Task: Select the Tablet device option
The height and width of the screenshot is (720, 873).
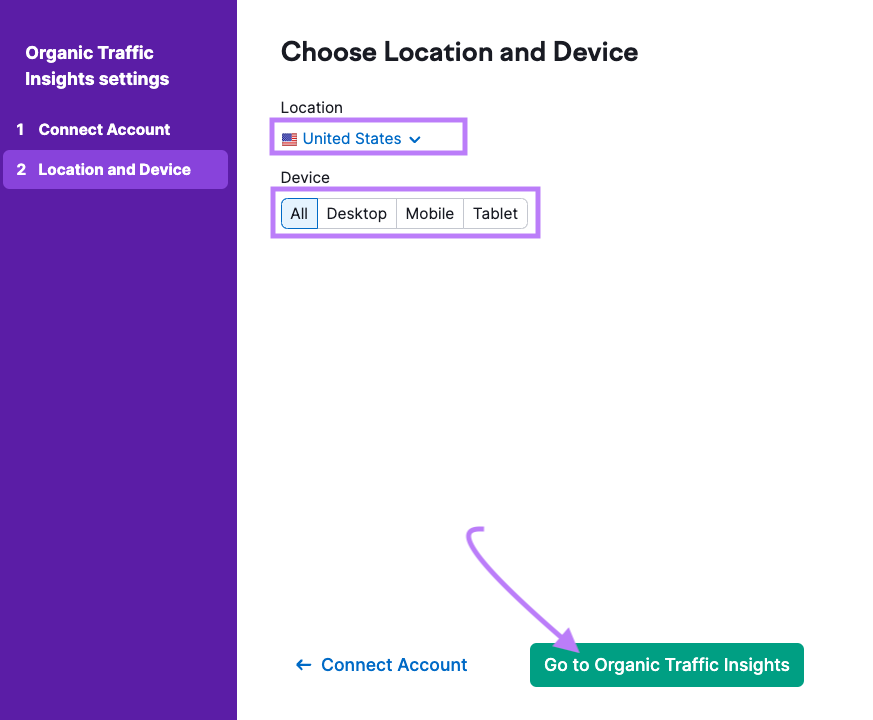Action: point(495,213)
